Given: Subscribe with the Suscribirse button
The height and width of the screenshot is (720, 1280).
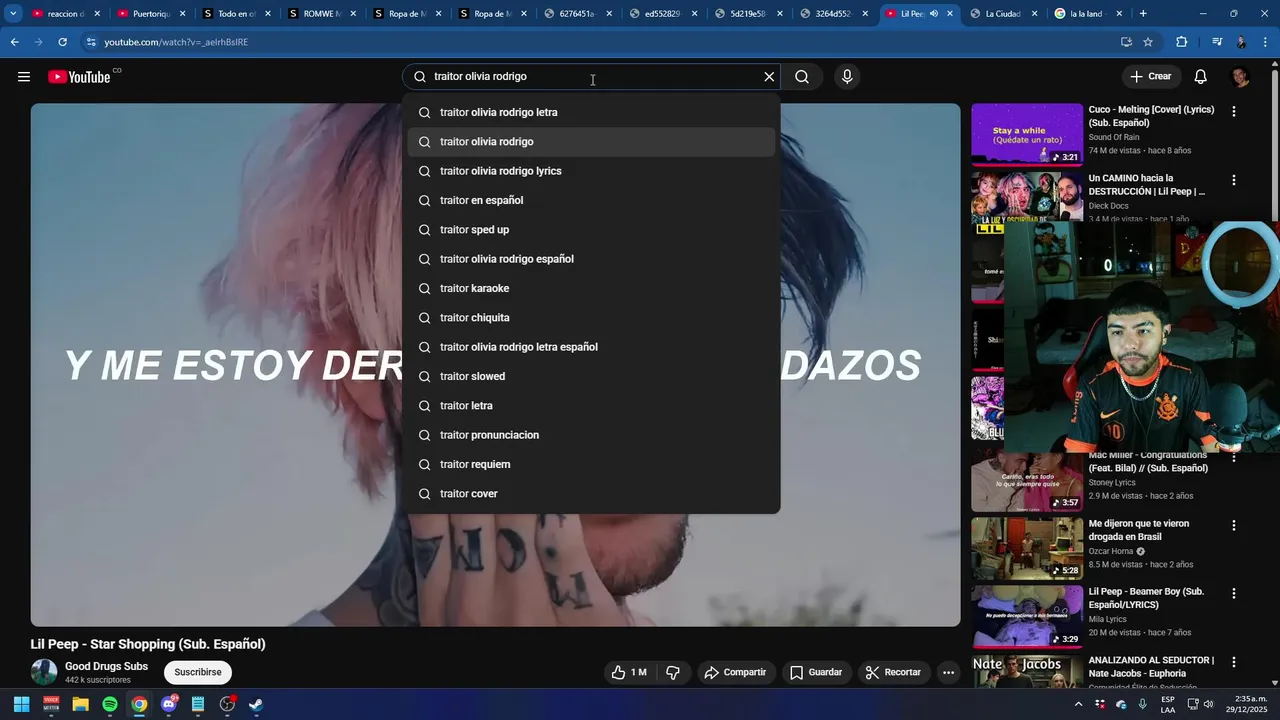Looking at the screenshot, I should click(x=198, y=672).
